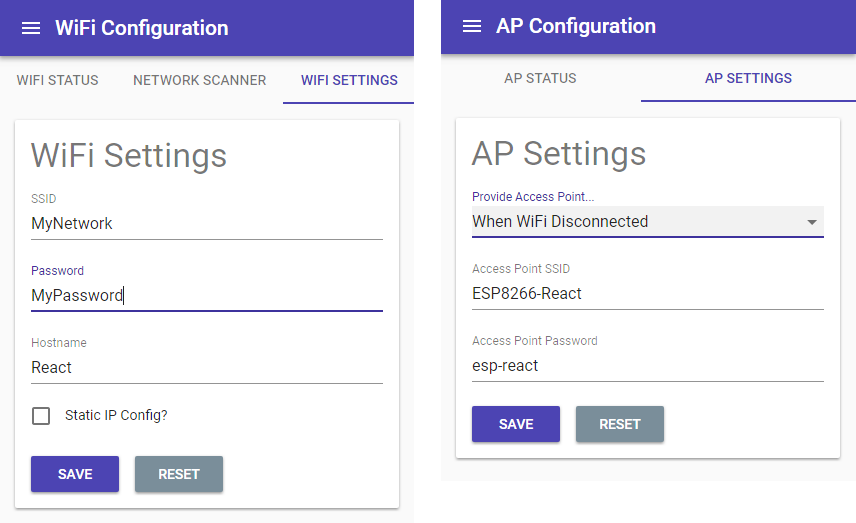The height and width of the screenshot is (523, 856).
Task: Reset the WiFi settings form
Action: click(179, 474)
